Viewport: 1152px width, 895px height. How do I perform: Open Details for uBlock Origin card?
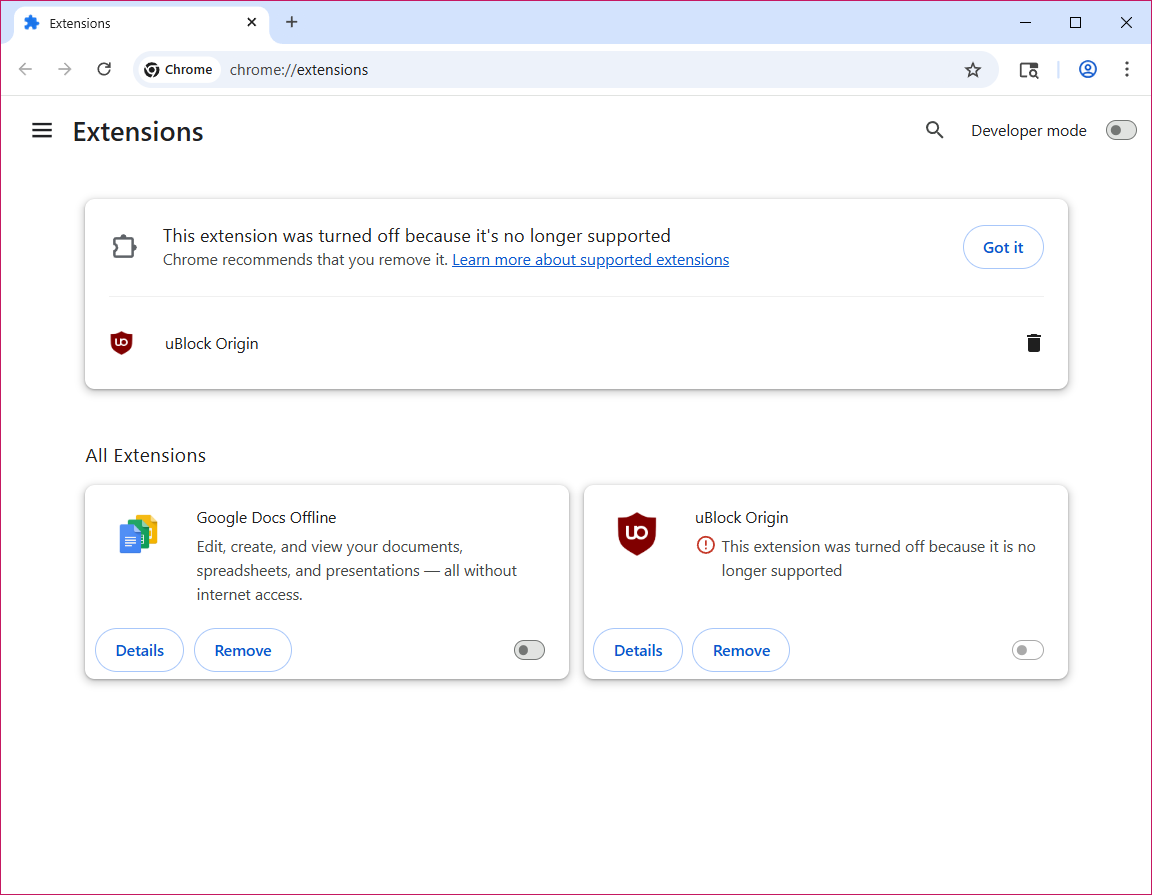click(x=638, y=650)
